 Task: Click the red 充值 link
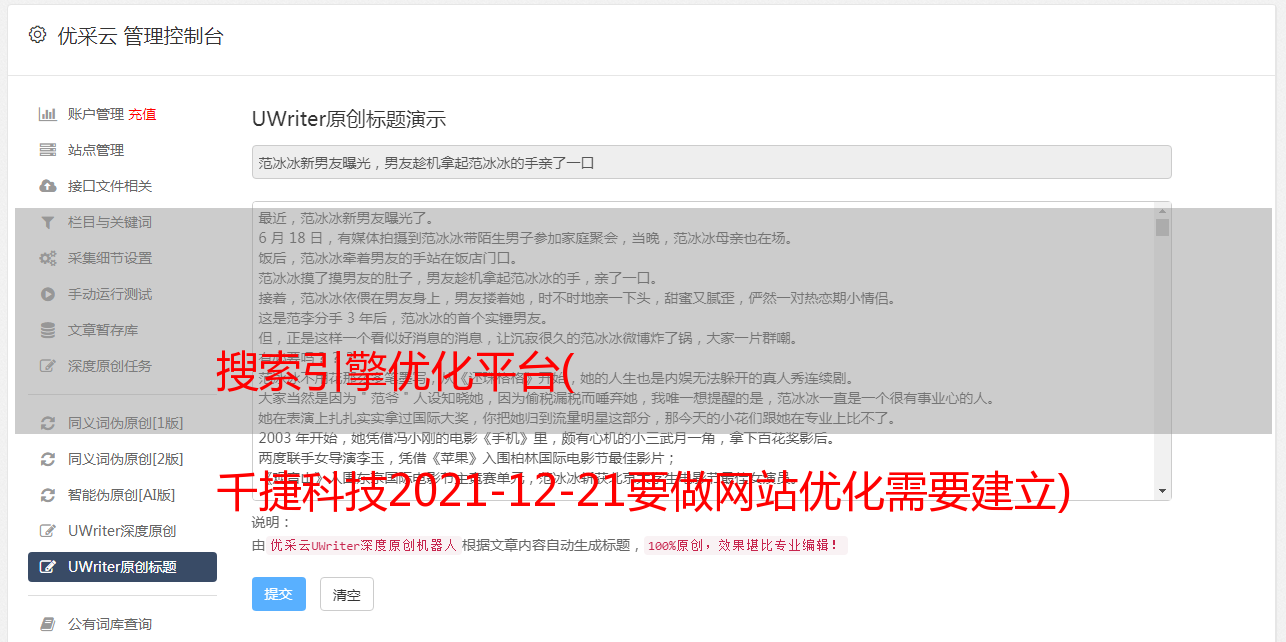142,114
